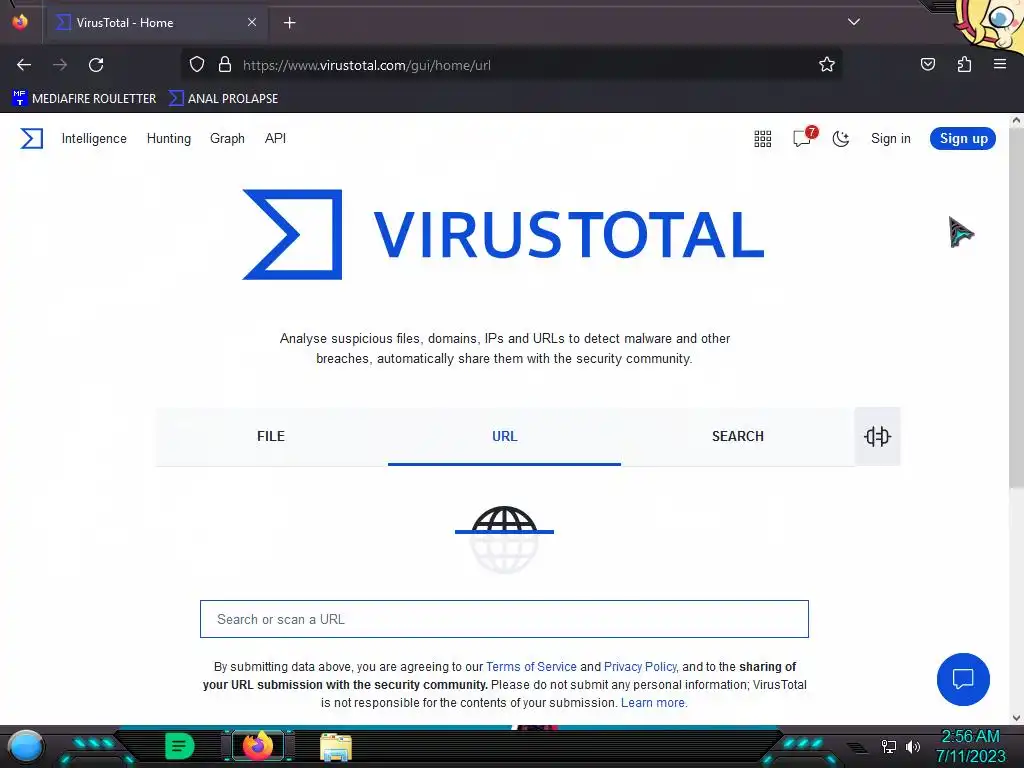
Task: Switch to the SEARCH tab
Action: (738, 436)
